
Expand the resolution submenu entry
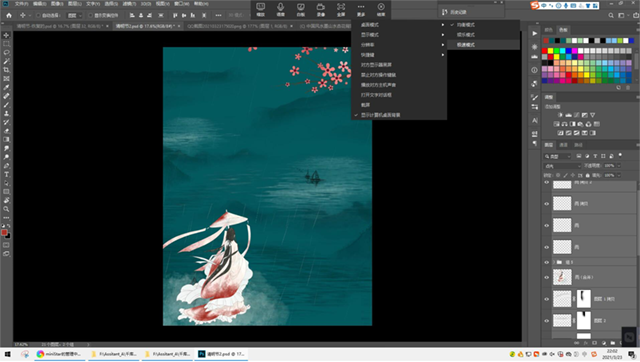coord(399,45)
